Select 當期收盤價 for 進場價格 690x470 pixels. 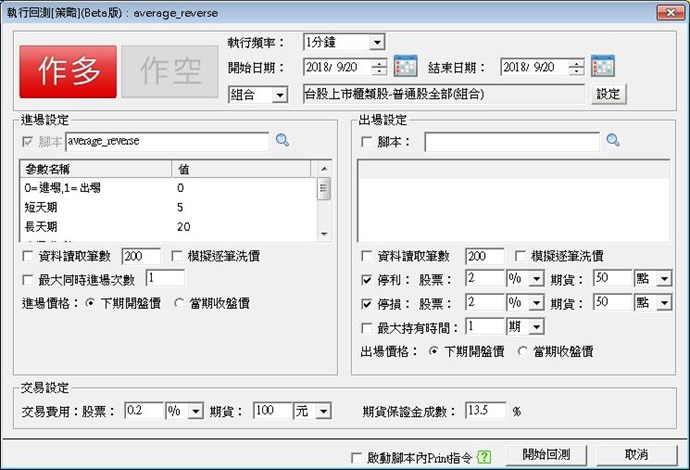(180, 302)
